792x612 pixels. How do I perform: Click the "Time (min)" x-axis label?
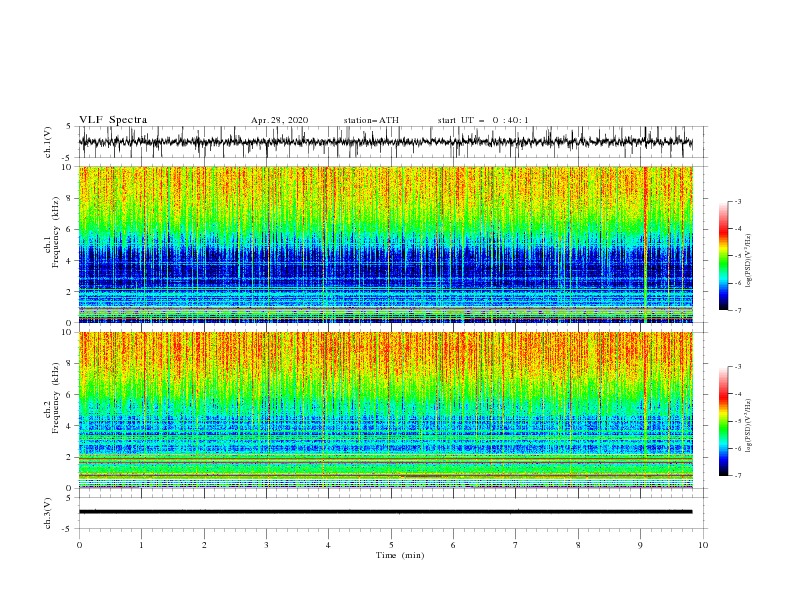400,555
